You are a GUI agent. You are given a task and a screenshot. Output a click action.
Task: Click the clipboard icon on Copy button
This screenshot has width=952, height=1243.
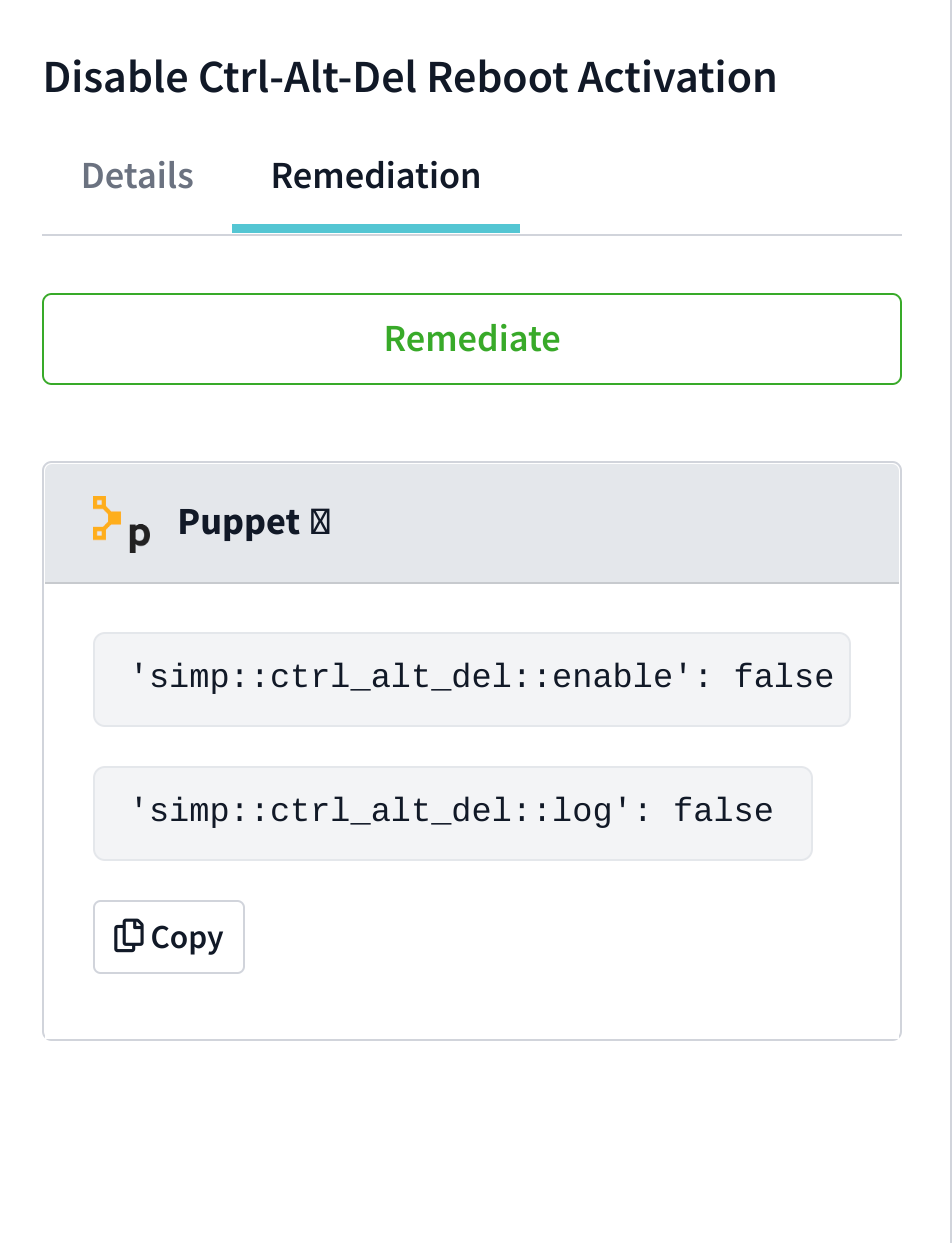click(129, 936)
